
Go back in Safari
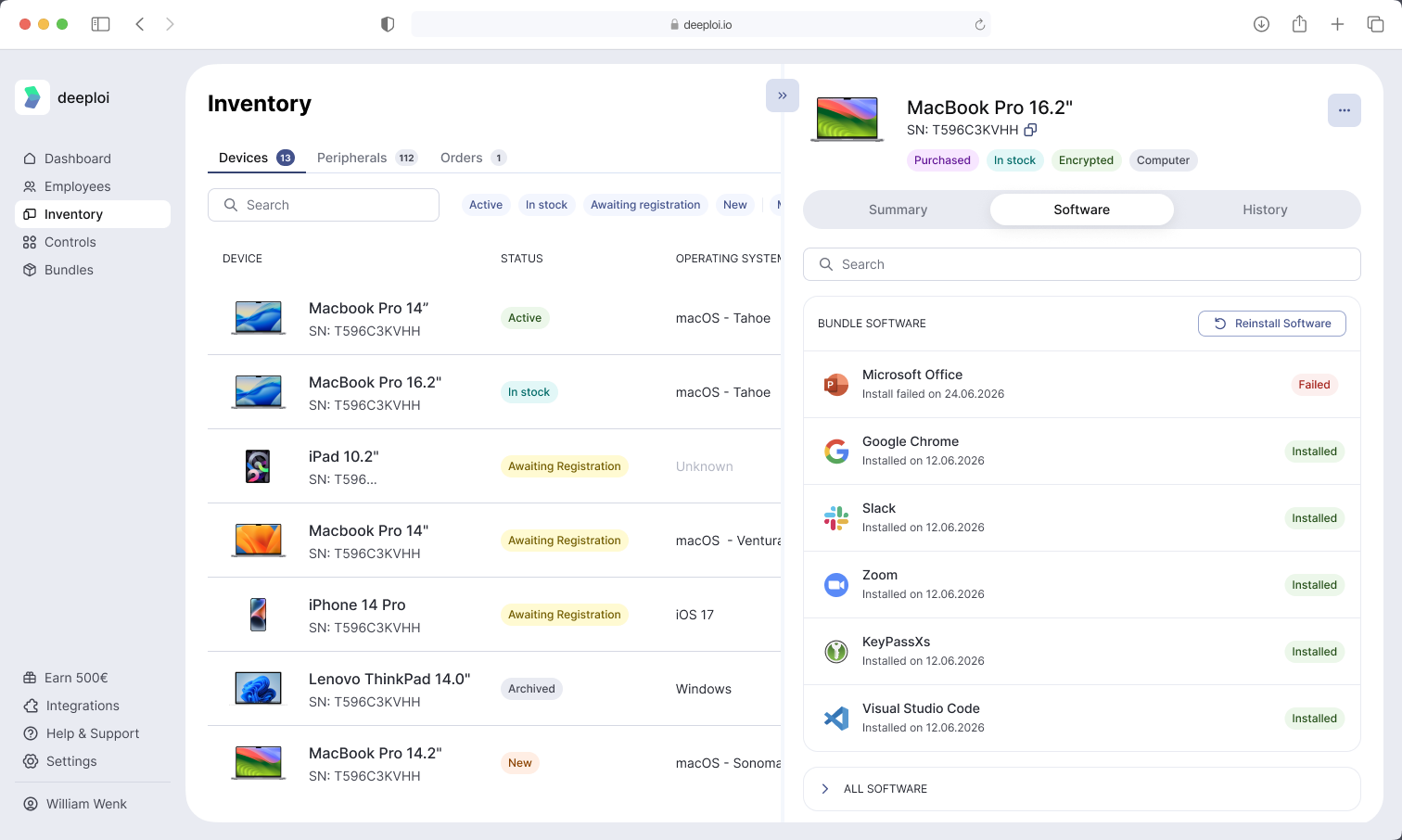(x=140, y=24)
